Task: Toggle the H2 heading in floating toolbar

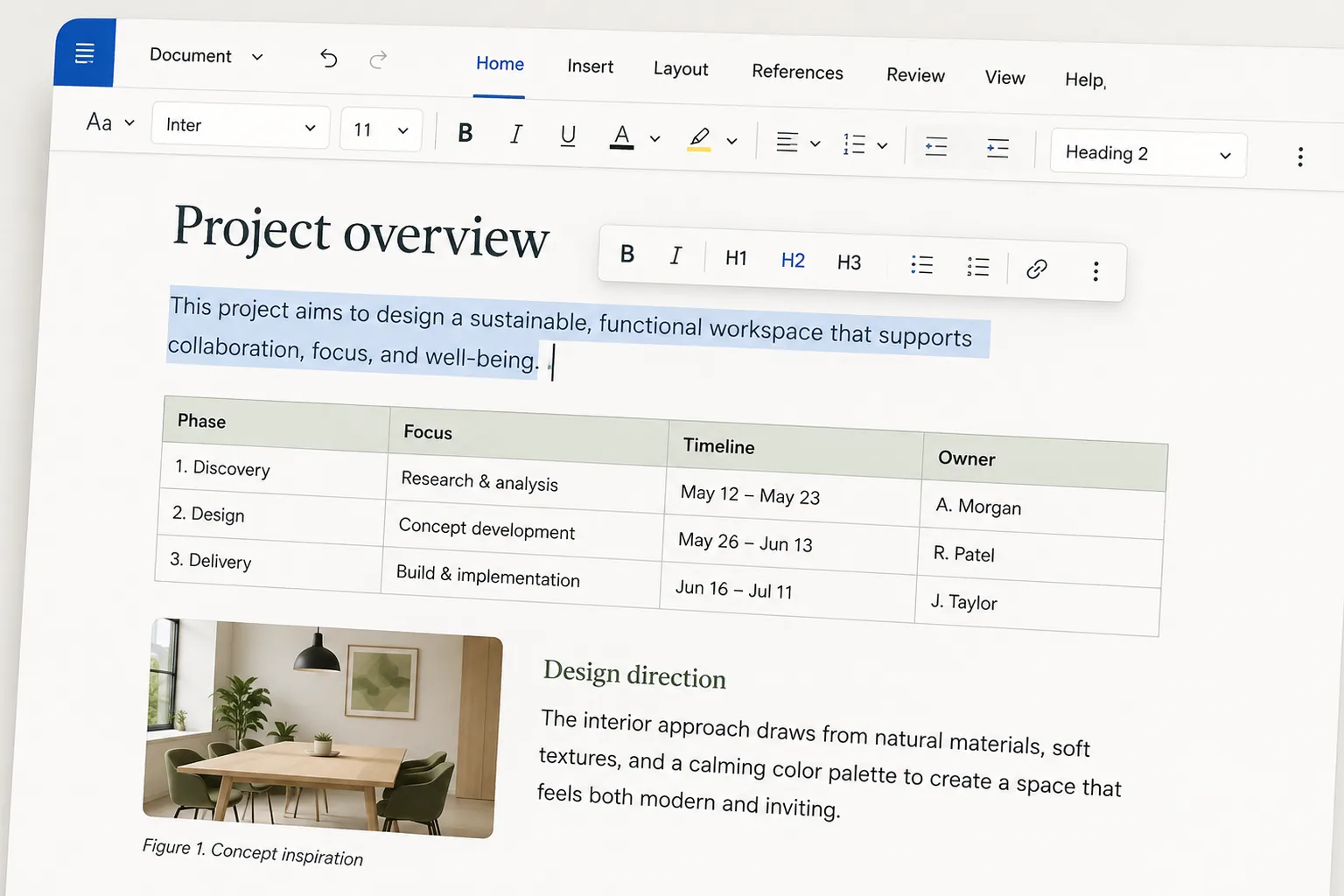Action: pyautogui.click(x=793, y=261)
